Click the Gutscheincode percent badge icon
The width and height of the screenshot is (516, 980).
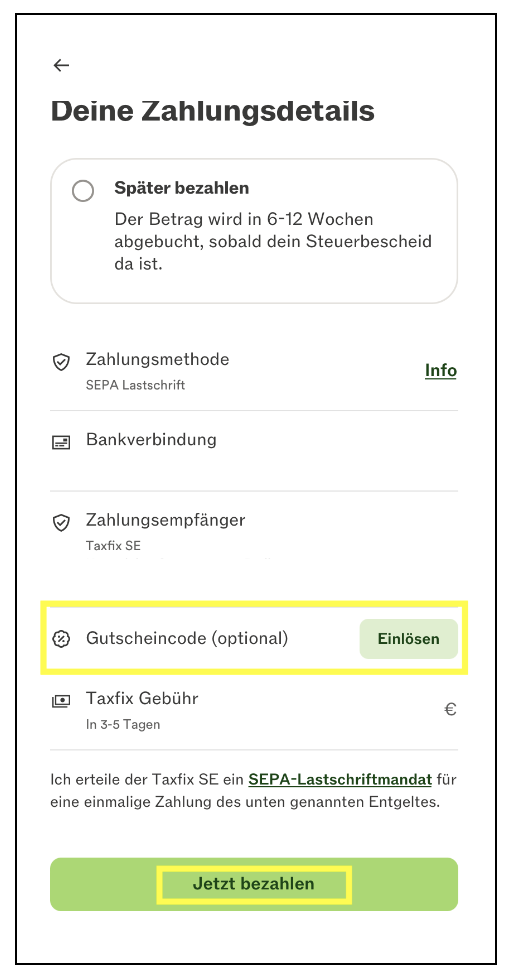point(61,639)
